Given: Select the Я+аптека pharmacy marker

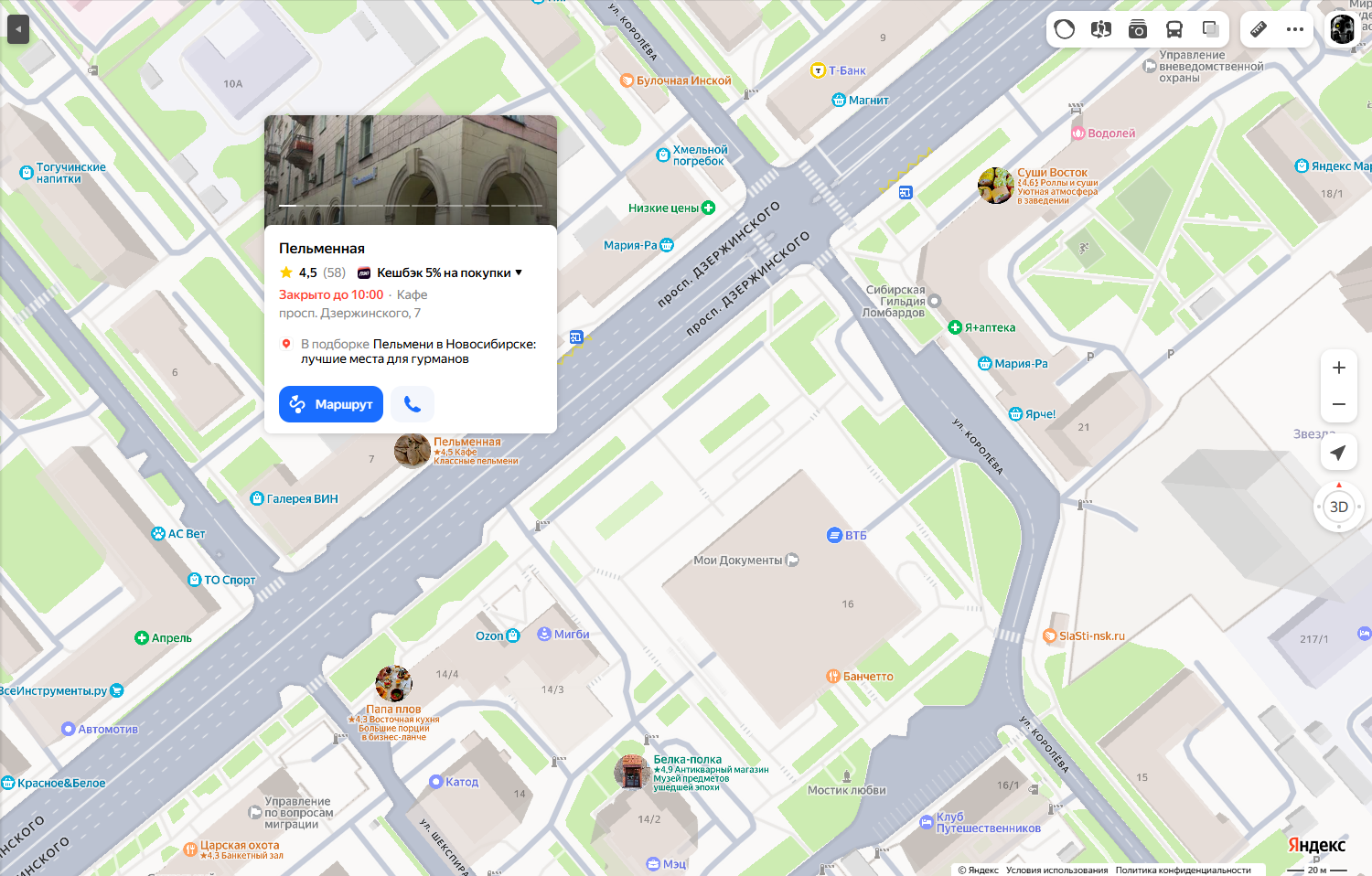Looking at the screenshot, I should pos(955,327).
